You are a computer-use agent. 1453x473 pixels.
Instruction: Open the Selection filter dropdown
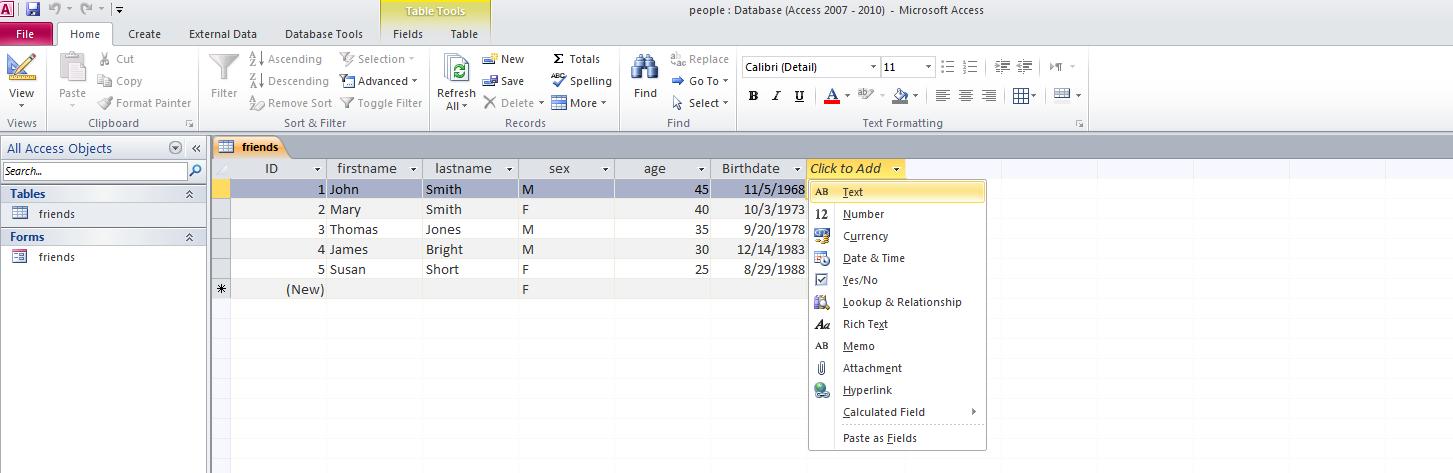point(378,59)
